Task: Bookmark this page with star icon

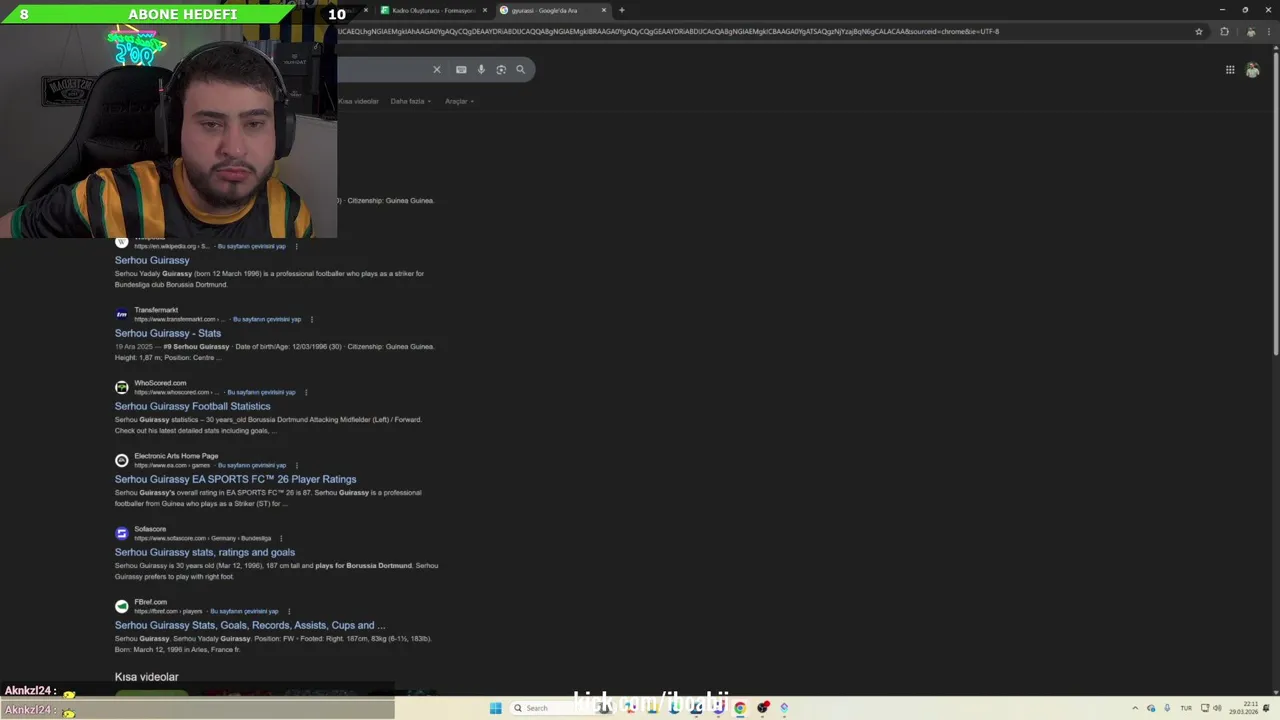Action: click(x=1199, y=31)
